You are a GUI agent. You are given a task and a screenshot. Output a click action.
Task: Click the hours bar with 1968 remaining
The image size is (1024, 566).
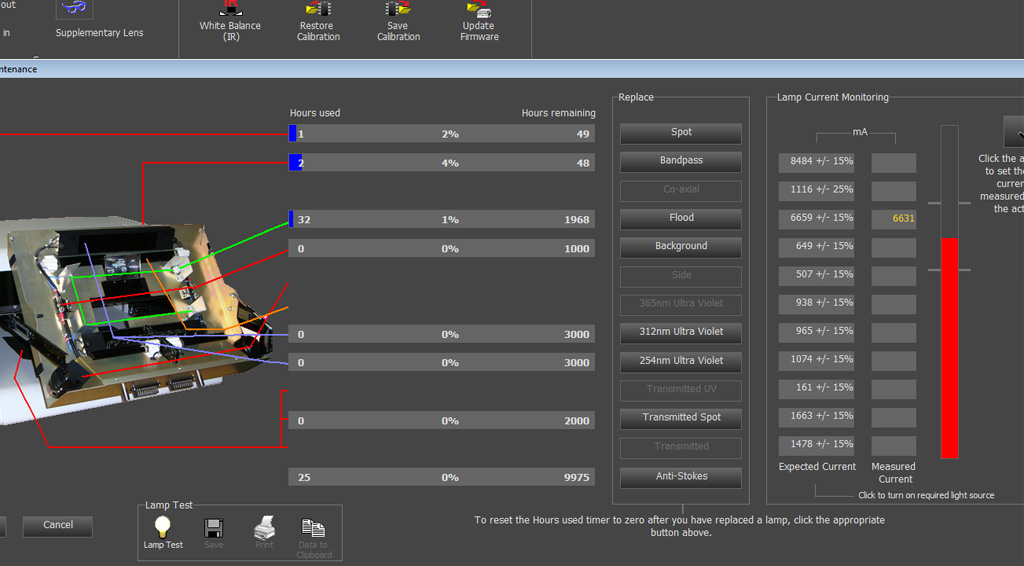coord(441,219)
